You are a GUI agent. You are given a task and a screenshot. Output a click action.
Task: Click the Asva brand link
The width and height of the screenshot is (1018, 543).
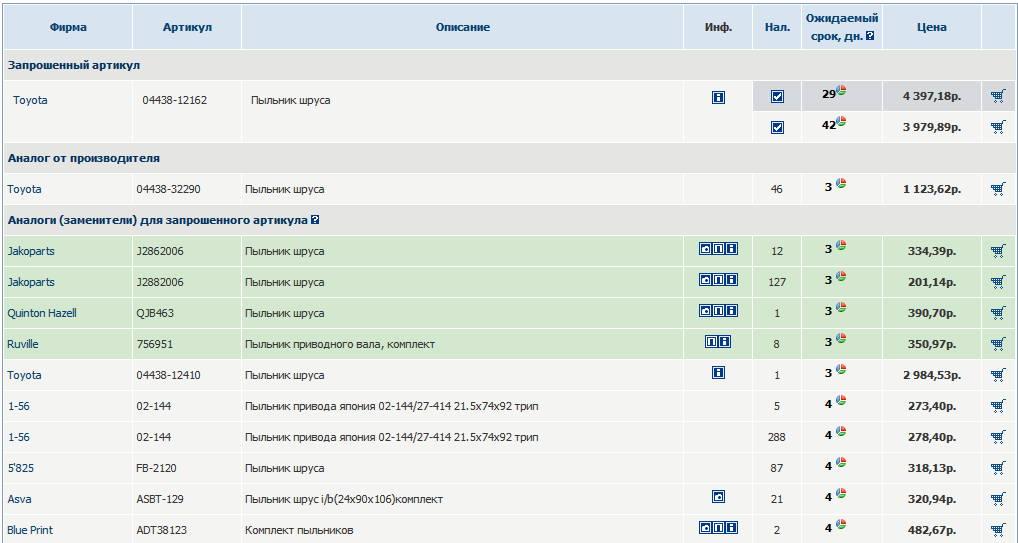[19, 499]
